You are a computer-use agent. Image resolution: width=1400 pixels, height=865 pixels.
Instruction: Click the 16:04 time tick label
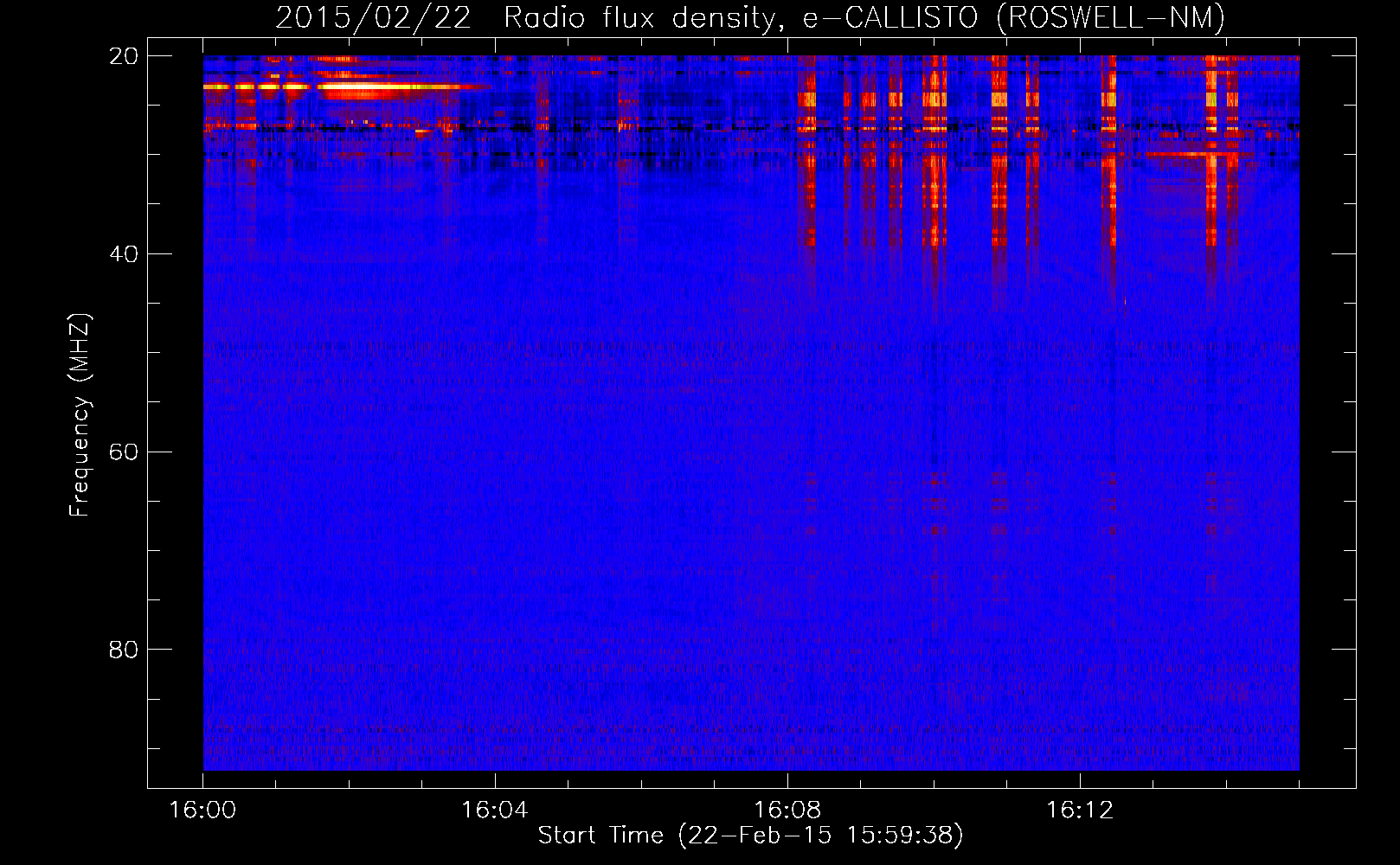[x=495, y=811]
